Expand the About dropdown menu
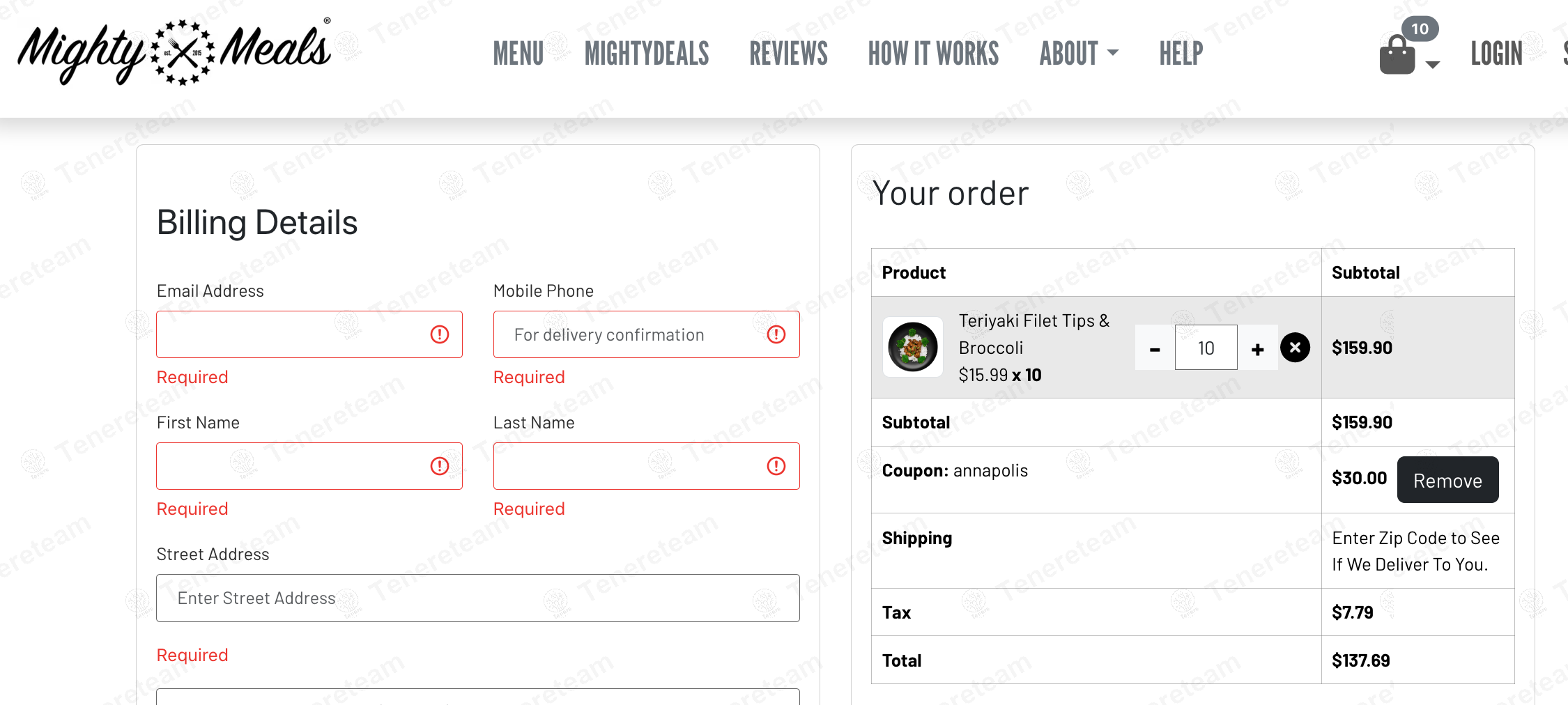The image size is (1568, 705). coord(1078,54)
